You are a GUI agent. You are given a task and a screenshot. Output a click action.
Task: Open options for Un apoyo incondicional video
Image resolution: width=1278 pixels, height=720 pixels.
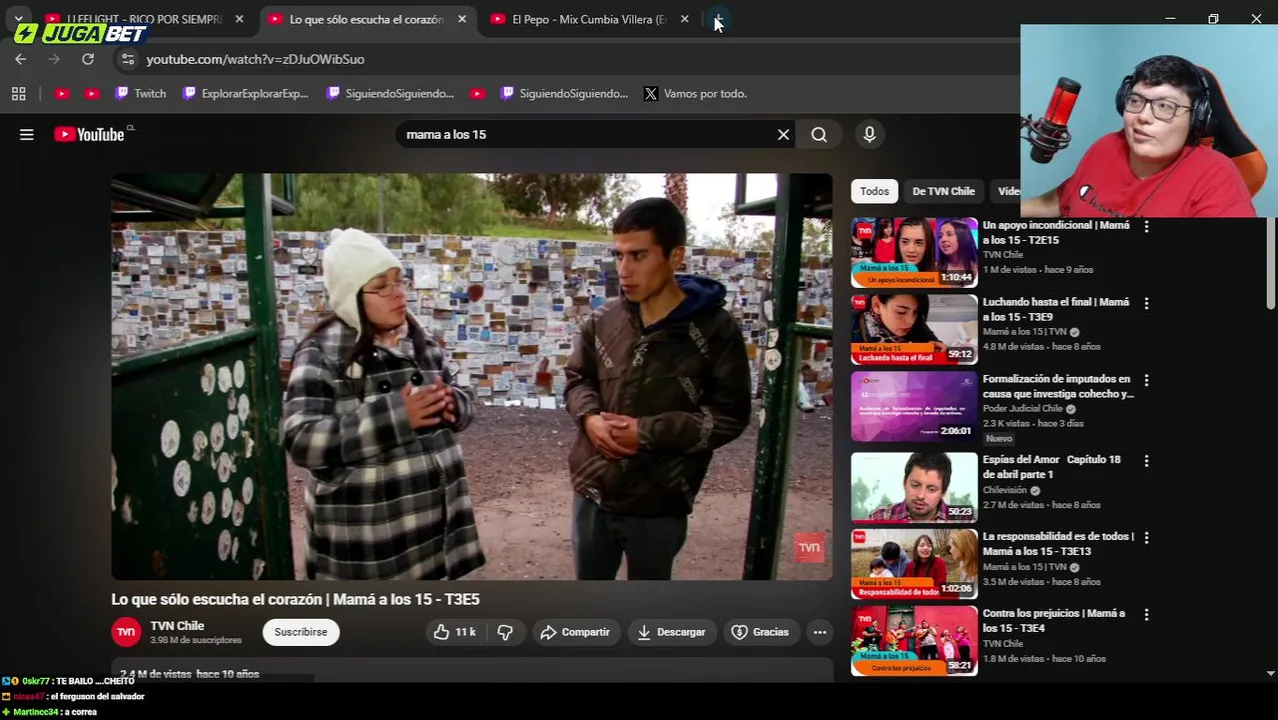[1146, 227]
